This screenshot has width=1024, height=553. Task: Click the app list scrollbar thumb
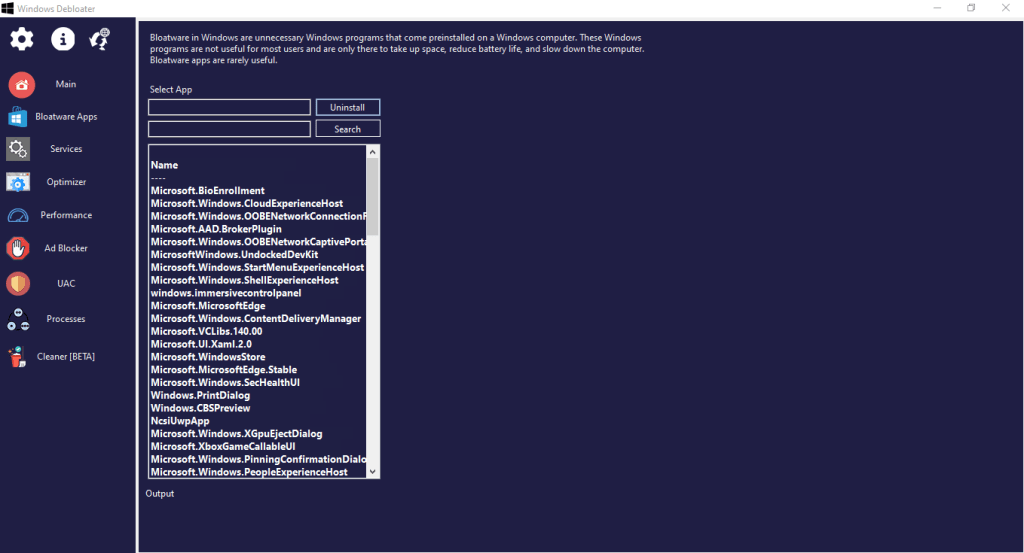coord(372,197)
